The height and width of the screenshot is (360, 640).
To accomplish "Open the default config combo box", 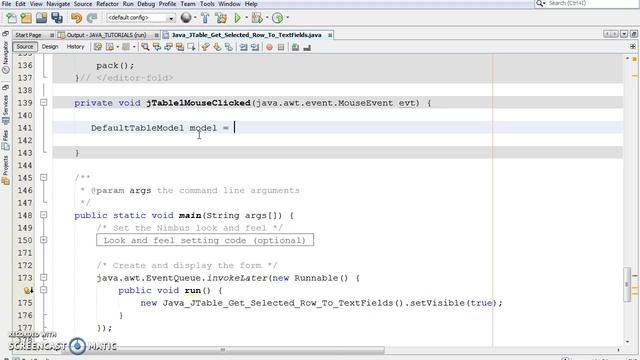I will pos(141,18).
